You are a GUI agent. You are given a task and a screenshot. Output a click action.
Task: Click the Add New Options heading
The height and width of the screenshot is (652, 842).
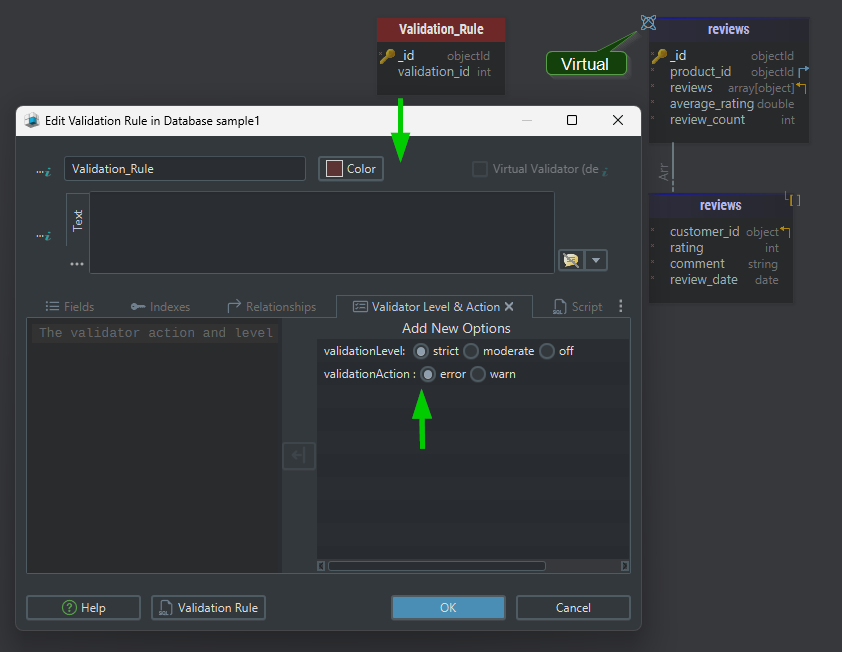click(x=456, y=328)
